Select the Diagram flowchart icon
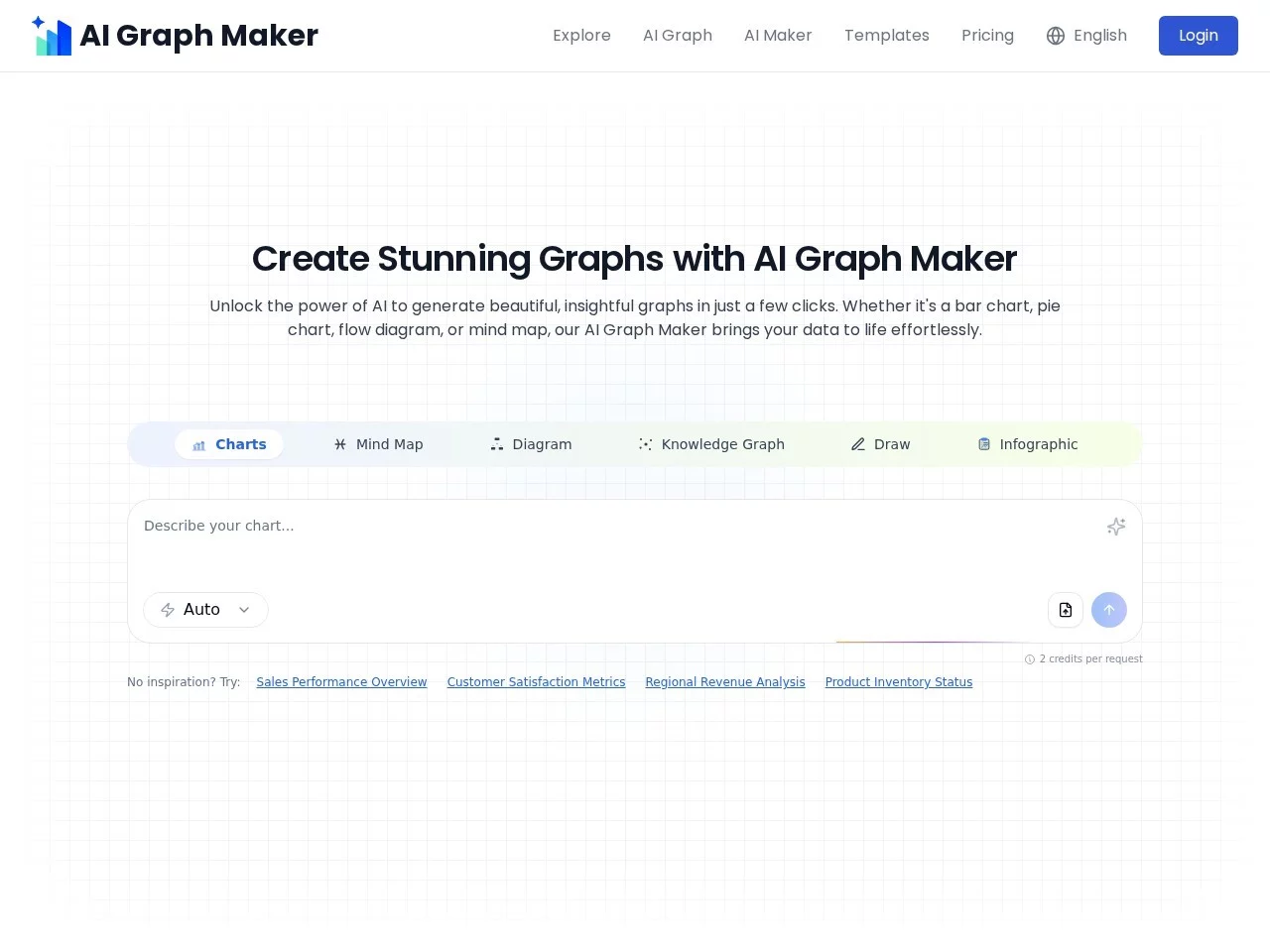This screenshot has height=952, width=1270. click(x=496, y=444)
